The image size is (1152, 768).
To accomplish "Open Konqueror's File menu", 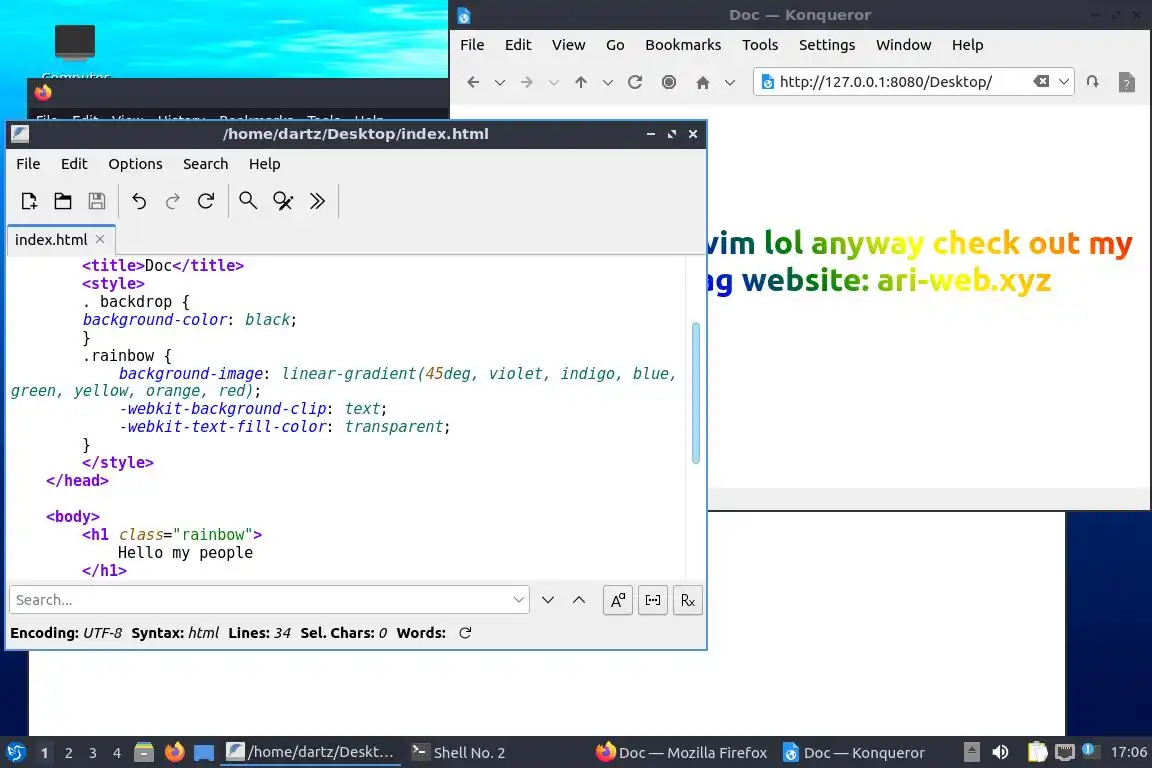I will click(x=472, y=45).
